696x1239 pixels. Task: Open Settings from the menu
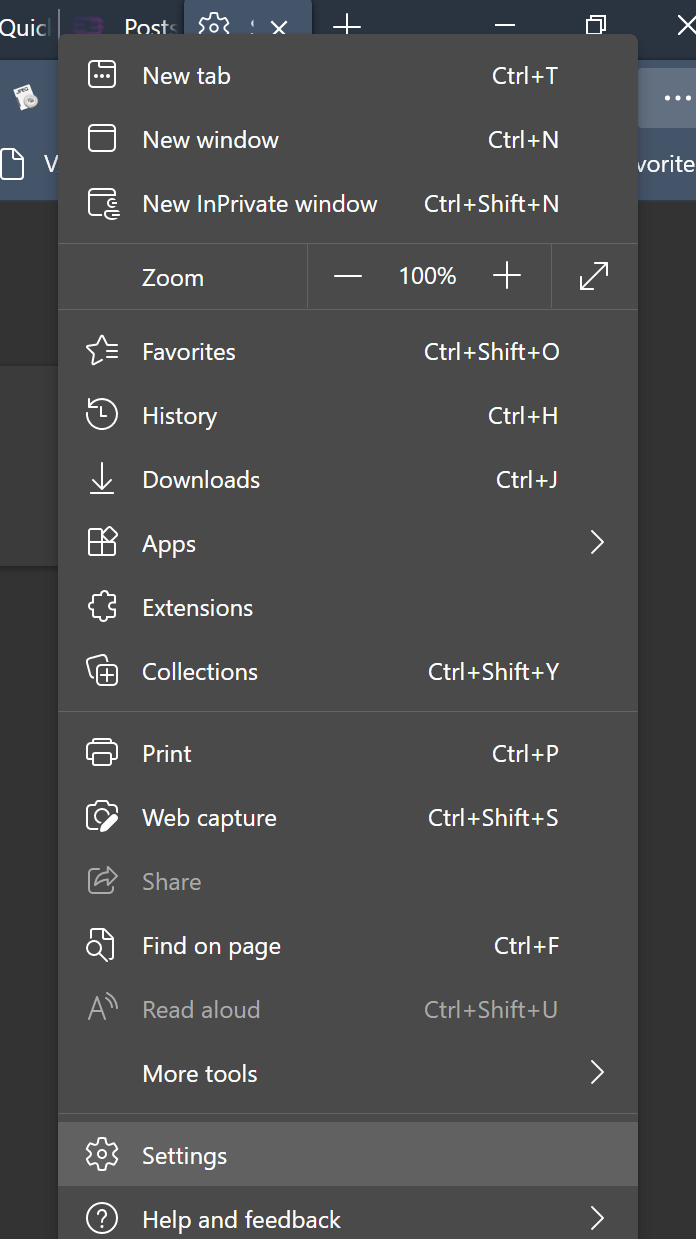pos(348,1155)
